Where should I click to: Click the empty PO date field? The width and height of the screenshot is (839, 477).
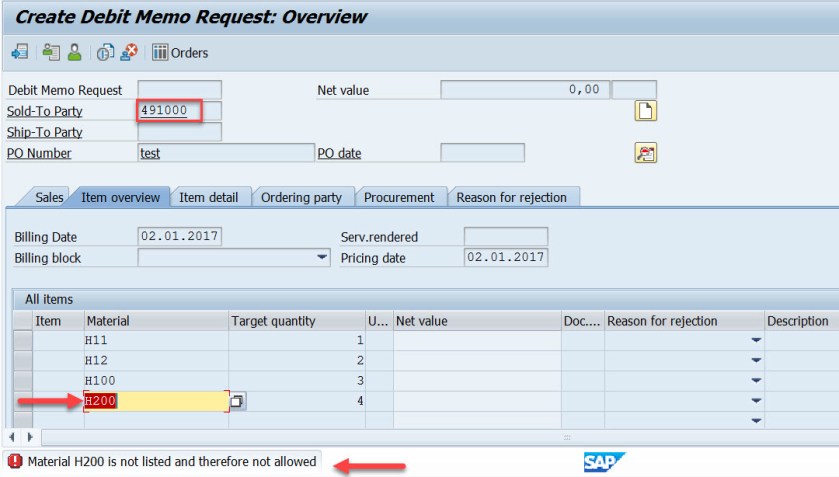[482, 153]
